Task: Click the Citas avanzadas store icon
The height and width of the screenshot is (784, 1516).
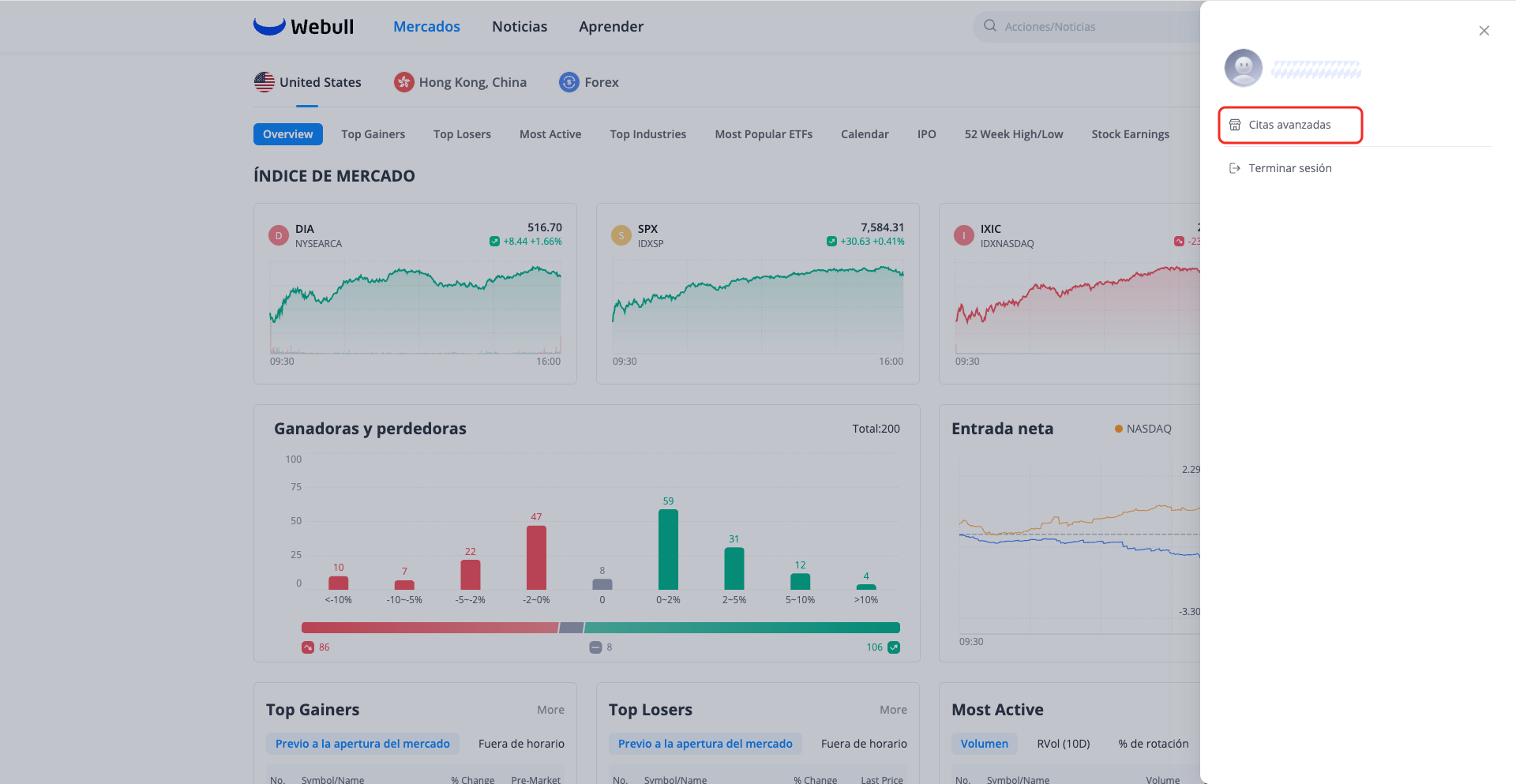Action: (x=1235, y=125)
